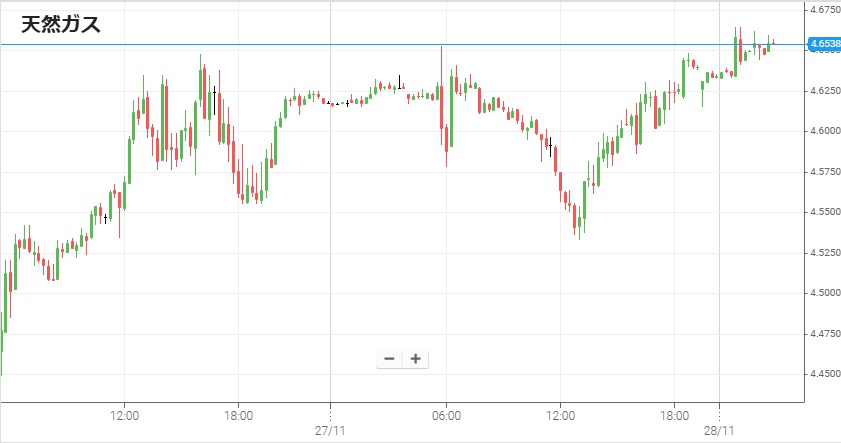Click the 4.6000 price axis label
The image size is (841, 443).
point(823,131)
